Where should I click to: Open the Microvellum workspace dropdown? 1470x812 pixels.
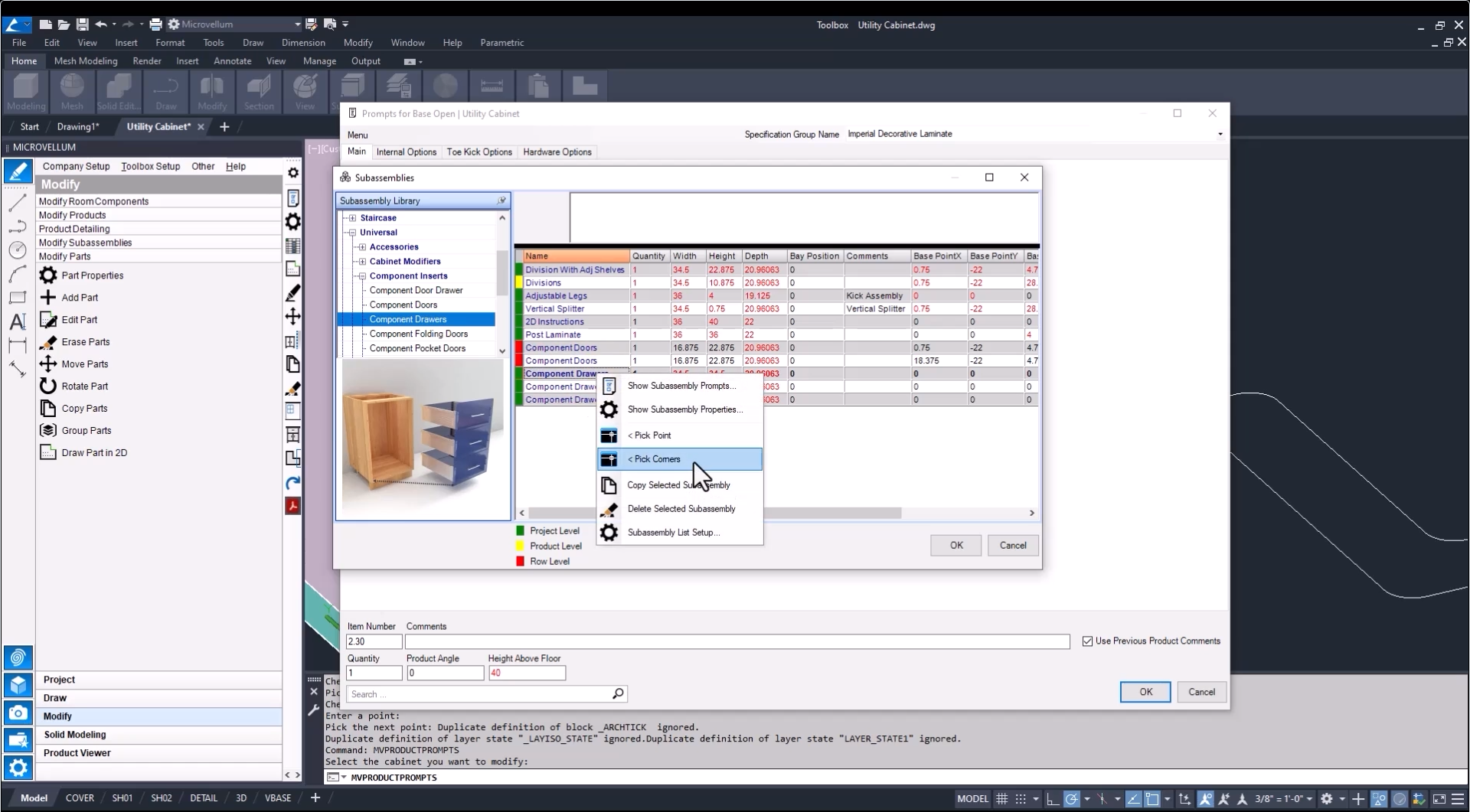click(x=297, y=24)
